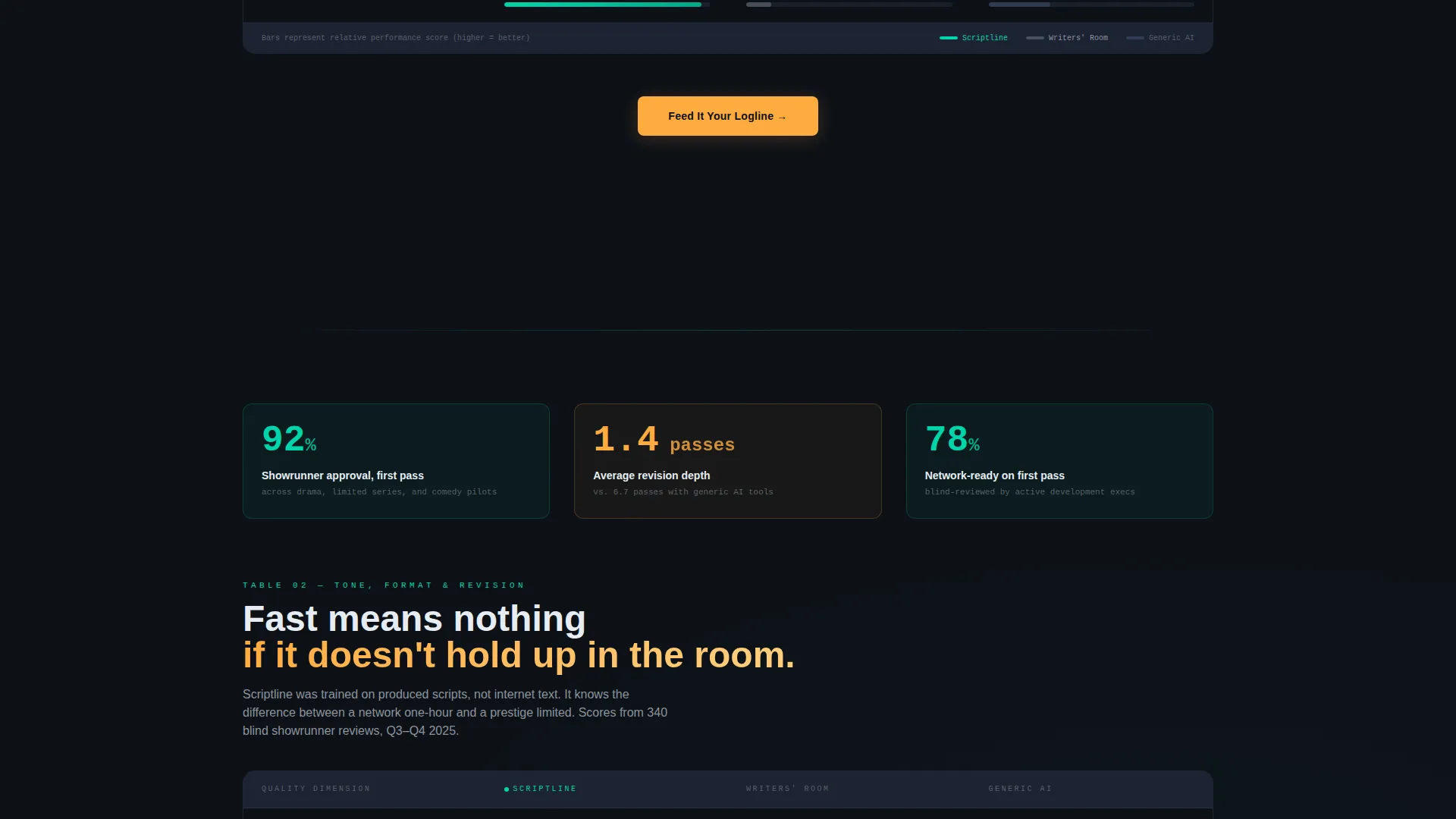Click across drama, limited series subtext
This screenshot has width=1456, height=819.
[379, 492]
